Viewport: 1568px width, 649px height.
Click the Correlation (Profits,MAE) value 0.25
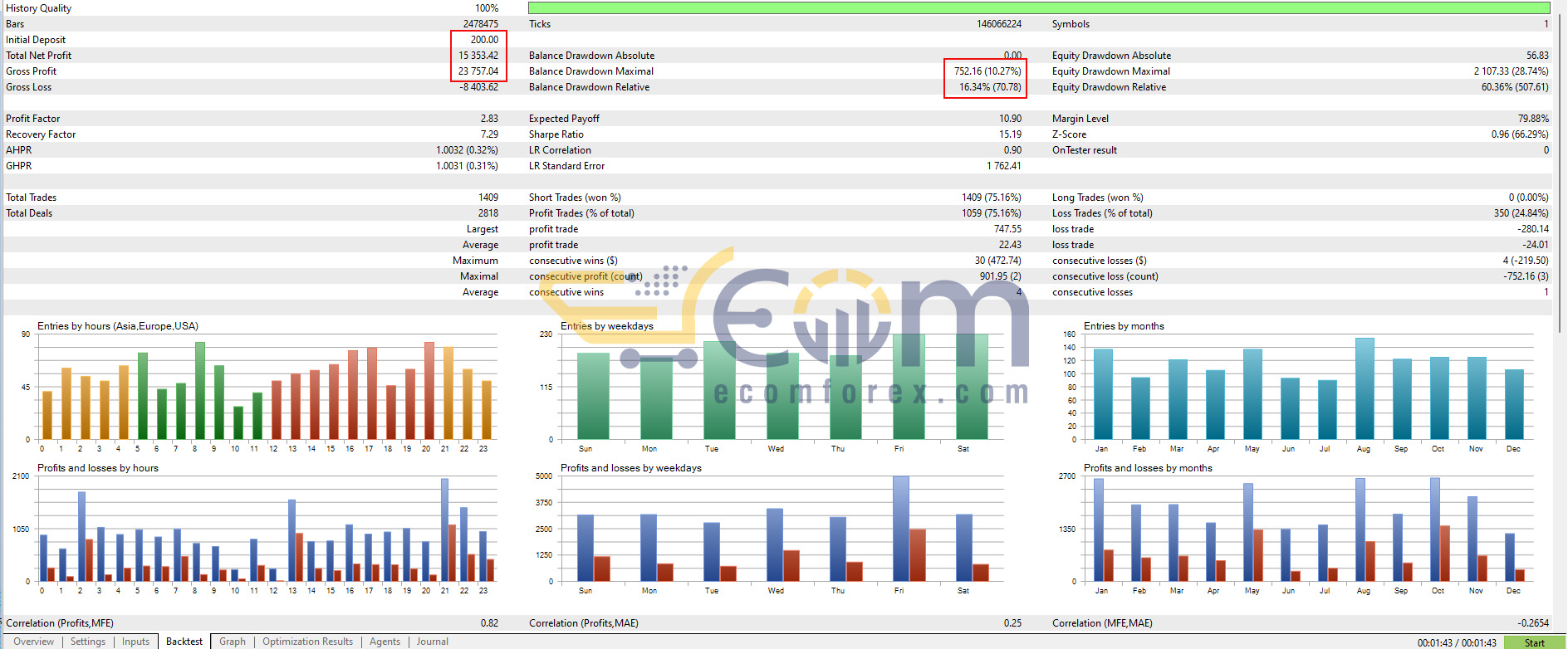[x=1012, y=623]
